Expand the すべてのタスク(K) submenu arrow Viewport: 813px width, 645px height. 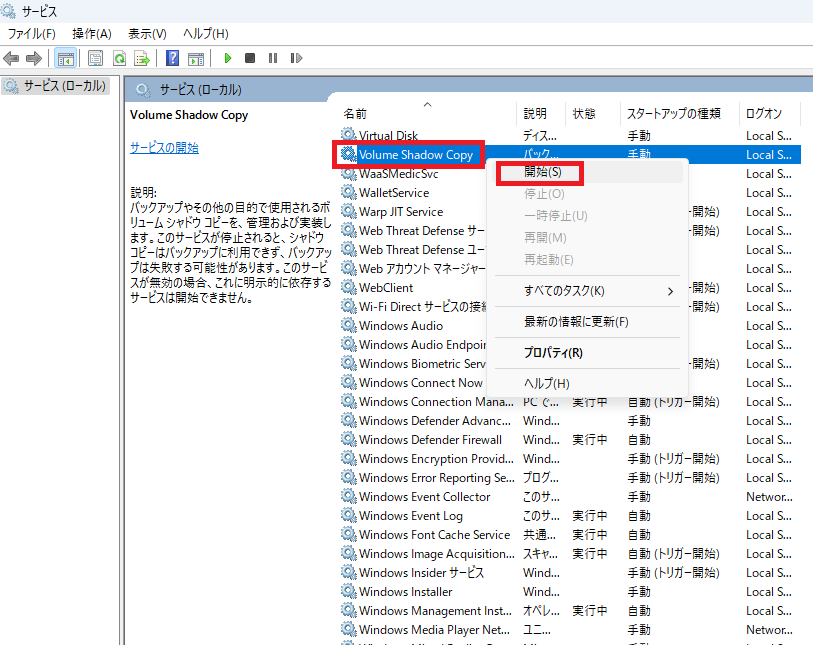pos(670,291)
